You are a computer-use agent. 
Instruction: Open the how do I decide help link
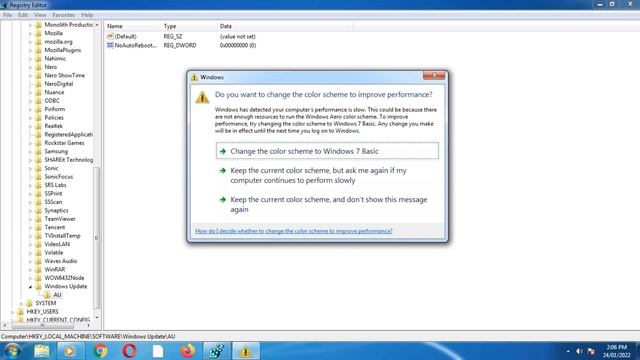coord(293,231)
